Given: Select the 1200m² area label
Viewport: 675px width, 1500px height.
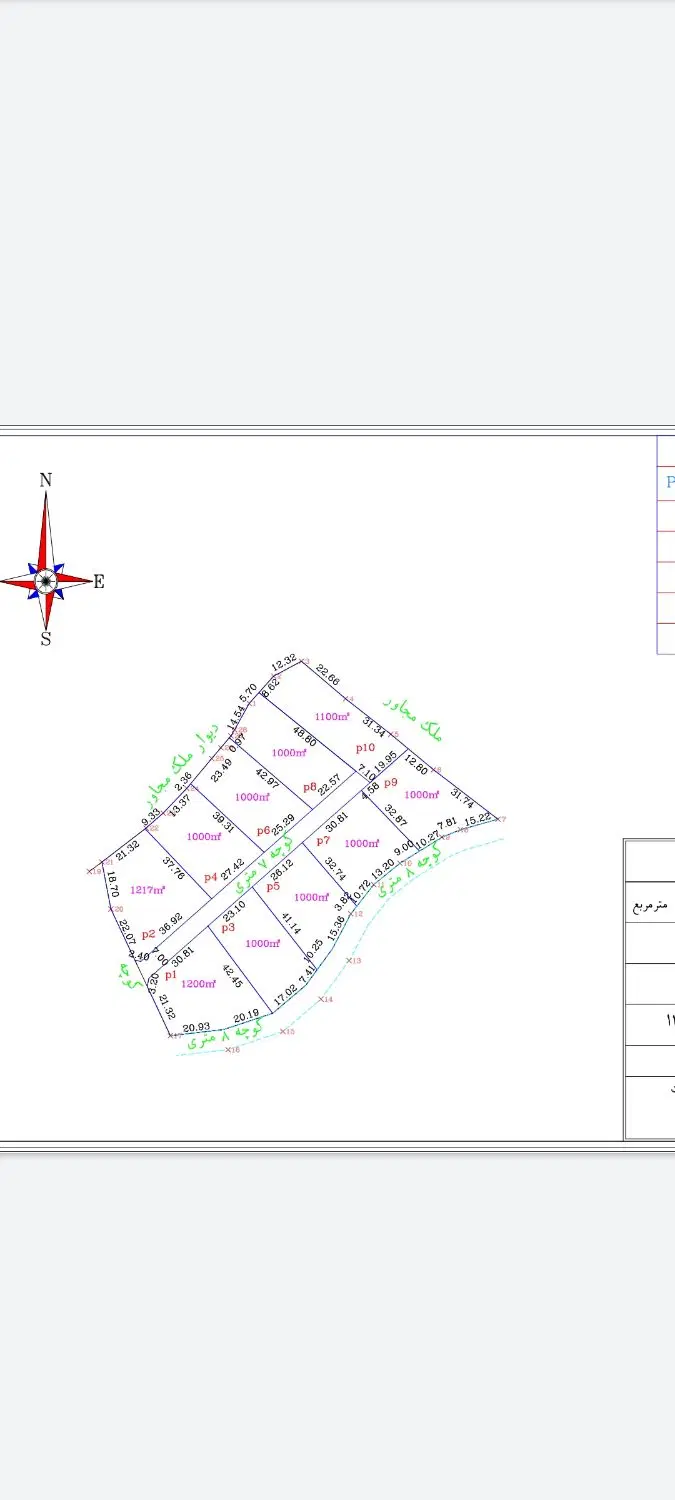Looking at the screenshot, I should [x=198, y=983].
